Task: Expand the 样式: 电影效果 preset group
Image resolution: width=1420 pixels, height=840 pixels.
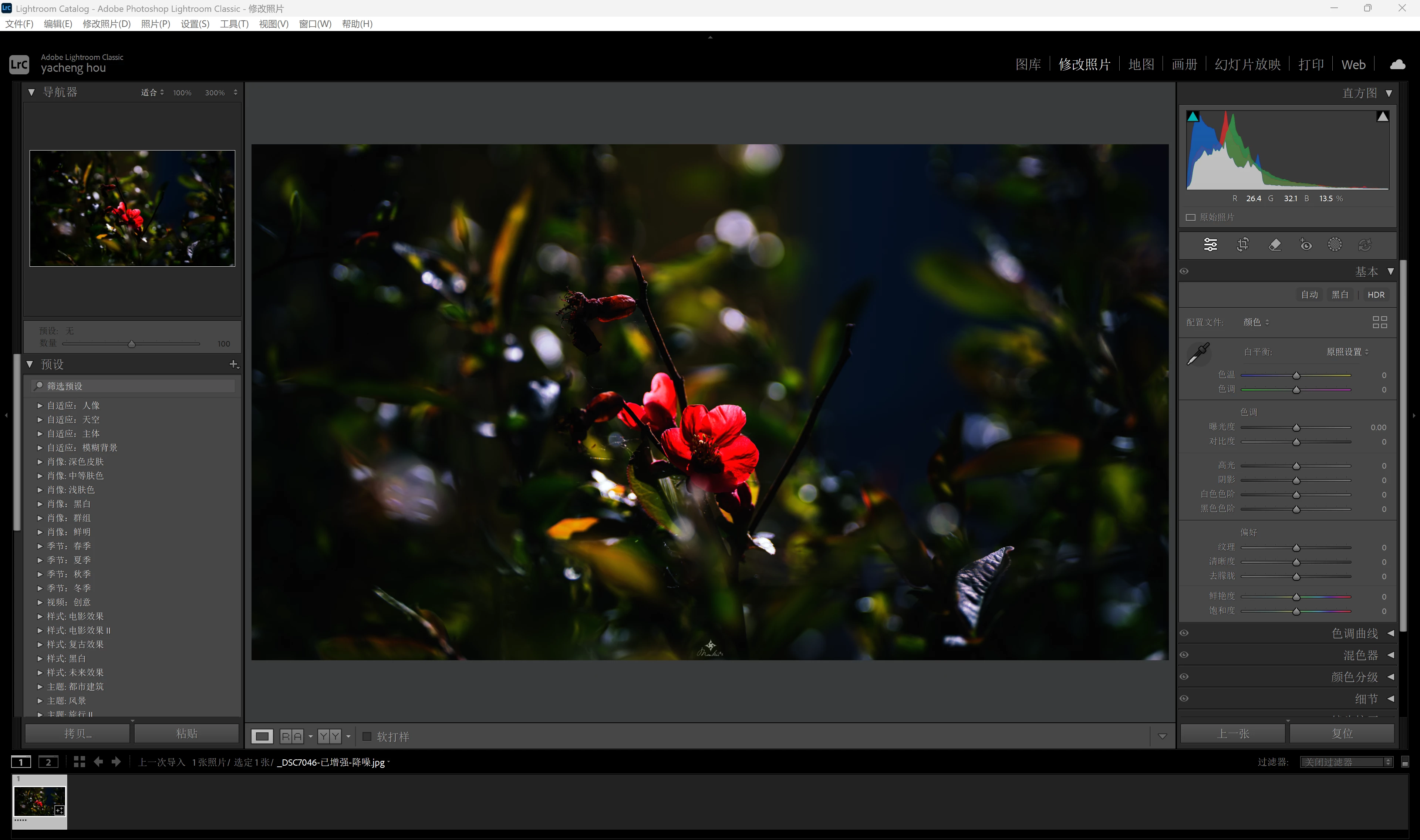Action: pos(40,617)
